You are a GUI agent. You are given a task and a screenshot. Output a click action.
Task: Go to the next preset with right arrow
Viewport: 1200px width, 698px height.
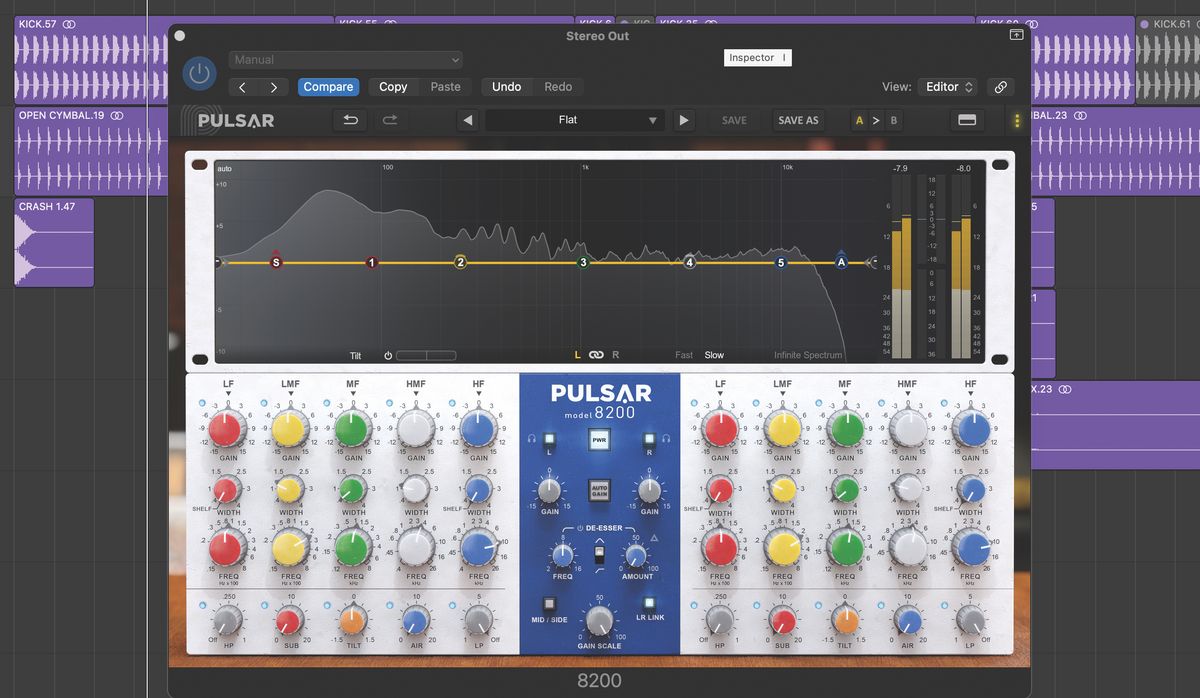coord(684,120)
